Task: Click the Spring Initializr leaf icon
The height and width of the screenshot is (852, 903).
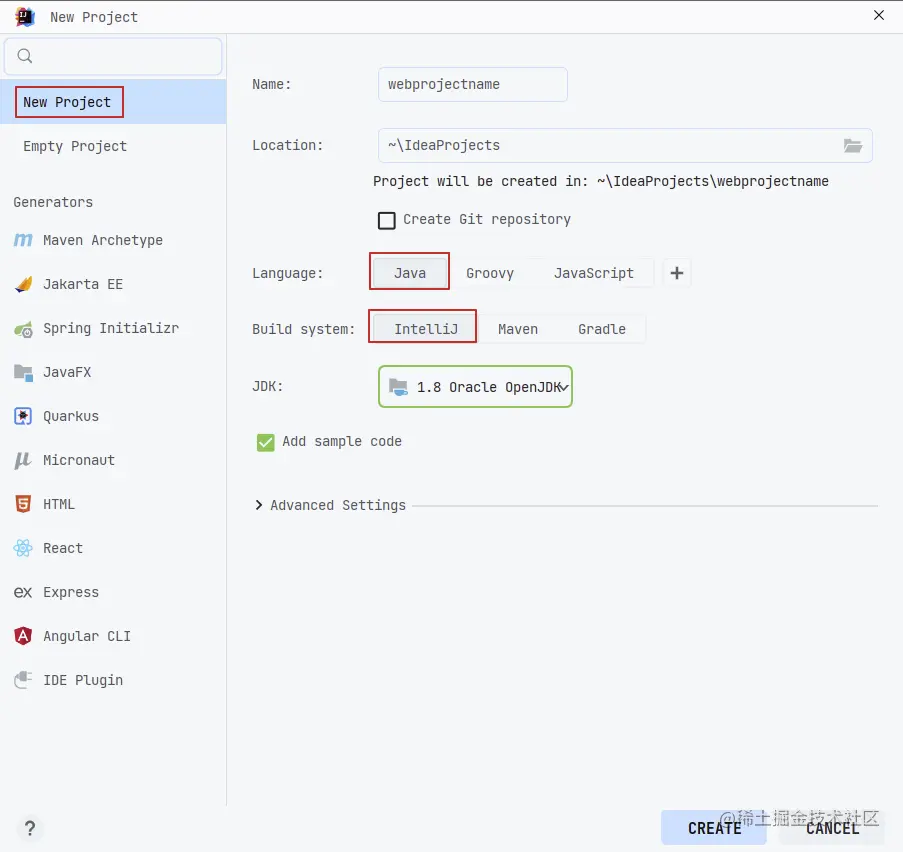Action: [23, 329]
